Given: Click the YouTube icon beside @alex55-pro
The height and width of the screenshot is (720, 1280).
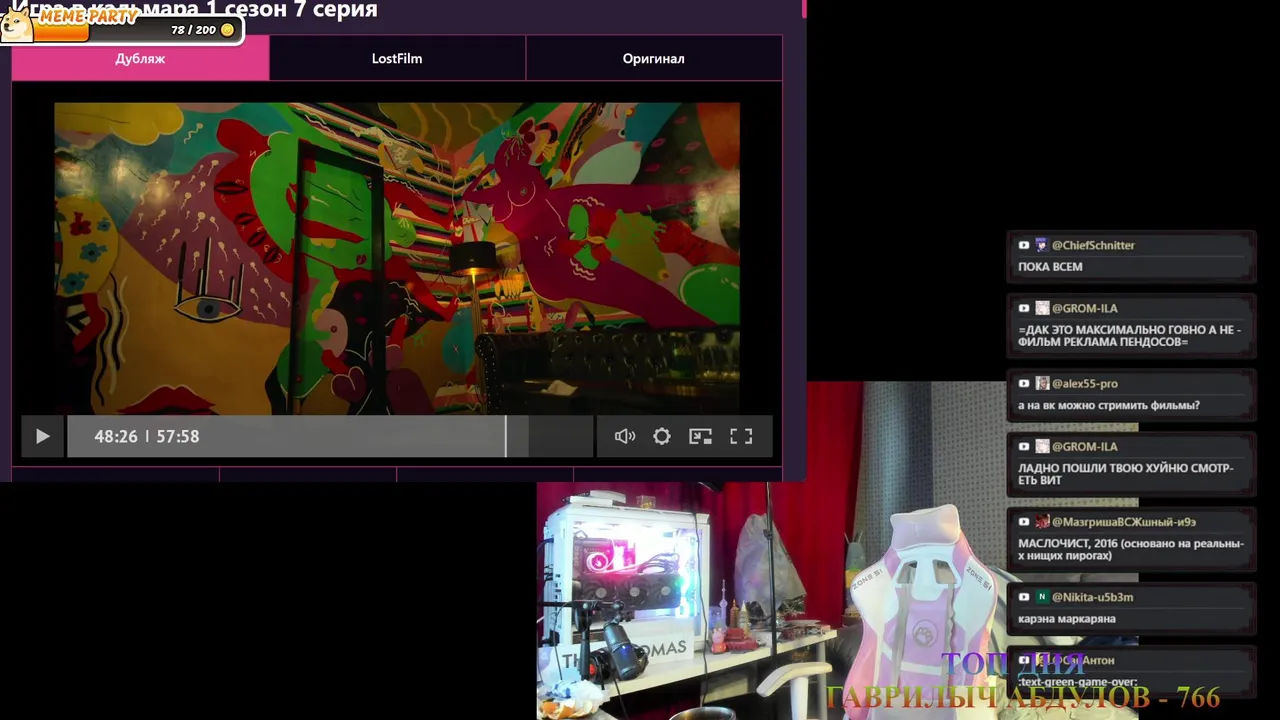Looking at the screenshot, I should (x=1024, y=384).
